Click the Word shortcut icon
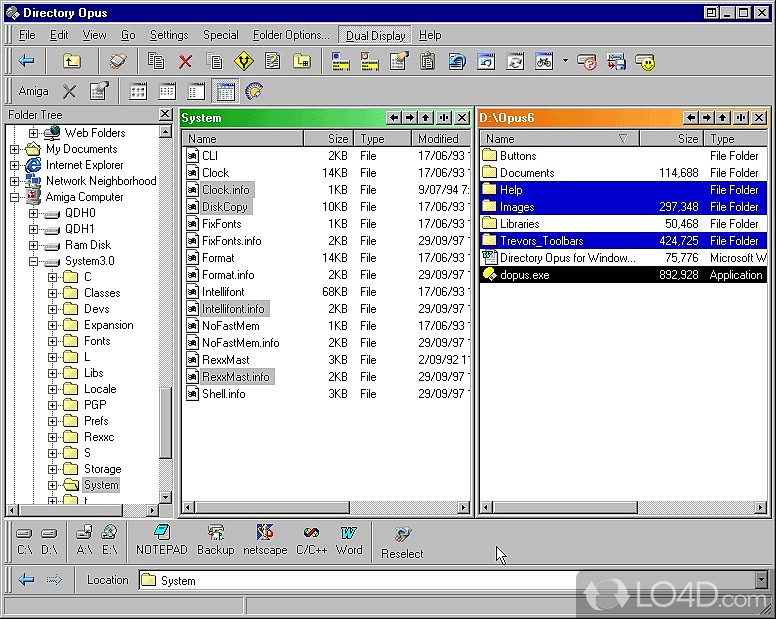 tap(349, 540)
